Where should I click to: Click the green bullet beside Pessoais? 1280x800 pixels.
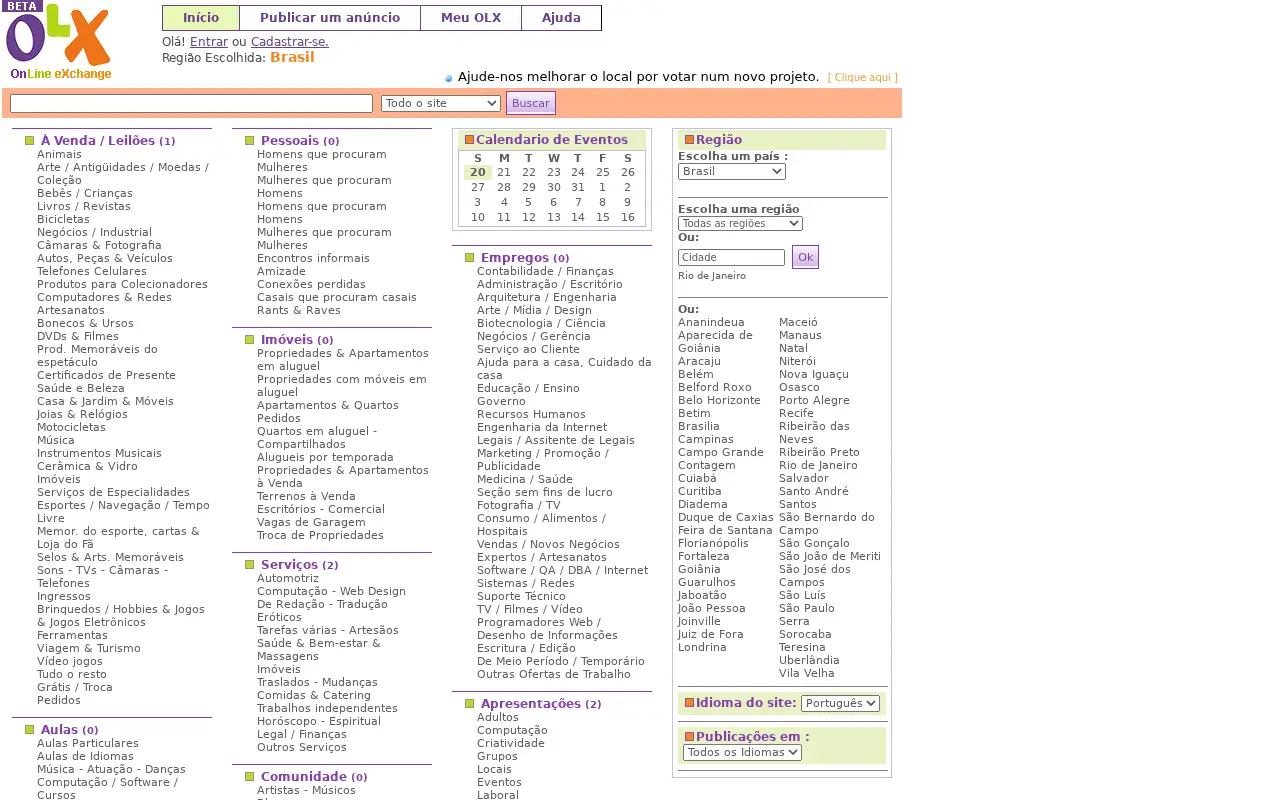coord(250,141)
